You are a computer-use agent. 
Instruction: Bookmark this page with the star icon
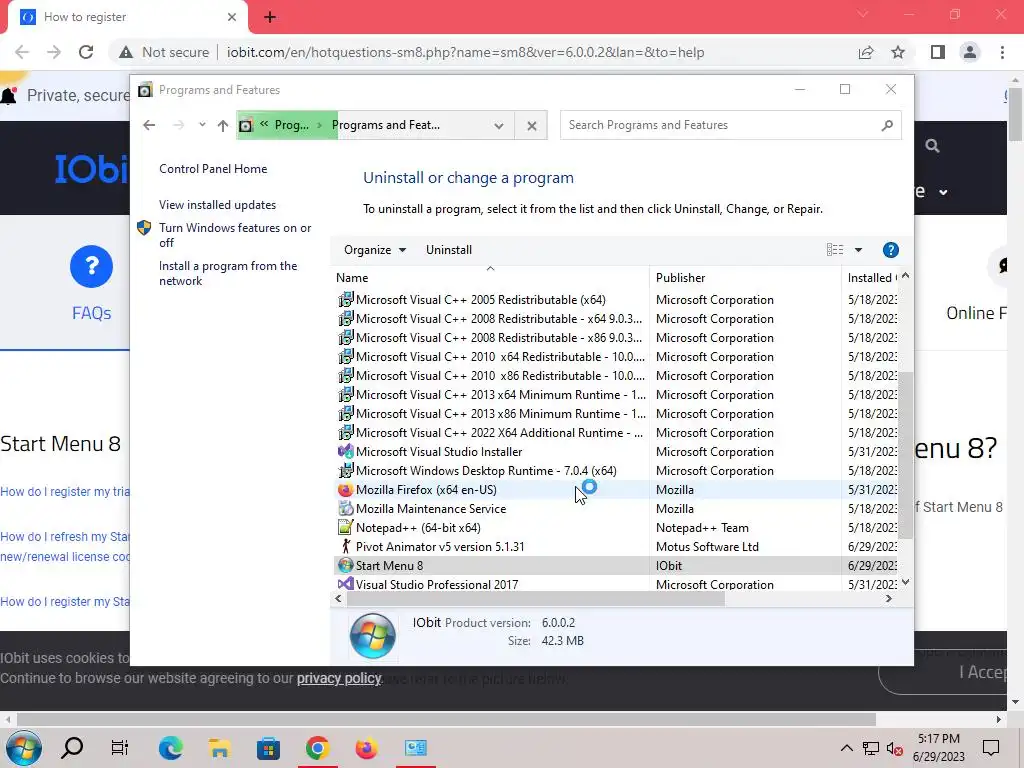[898, 52]
